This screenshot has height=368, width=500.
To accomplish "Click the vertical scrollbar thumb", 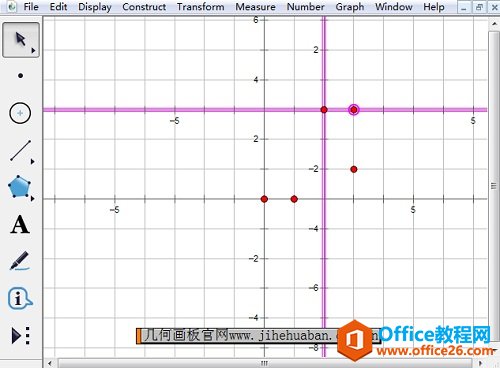I will [494, 186].
